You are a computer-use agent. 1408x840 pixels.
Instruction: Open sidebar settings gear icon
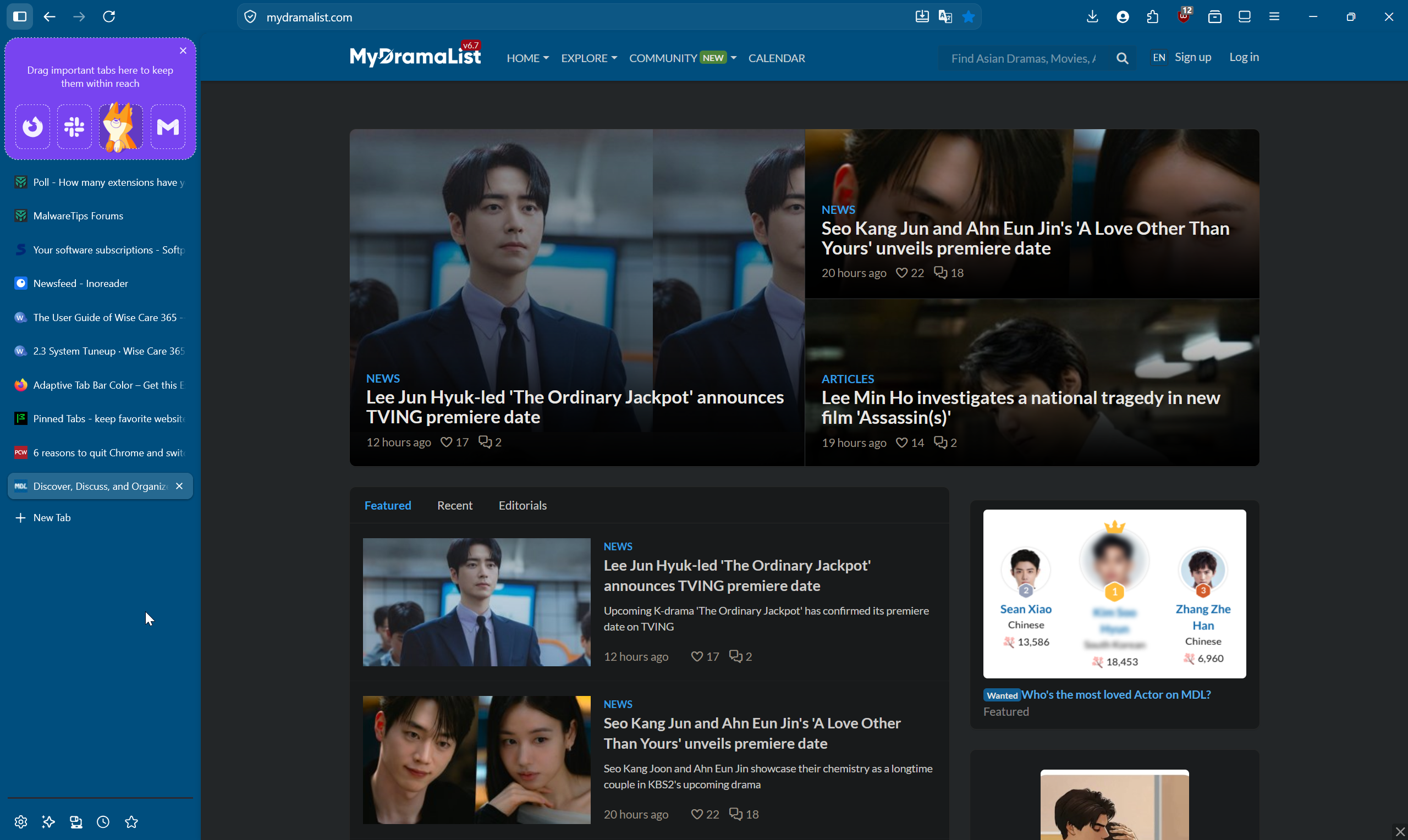coord(21,822)
